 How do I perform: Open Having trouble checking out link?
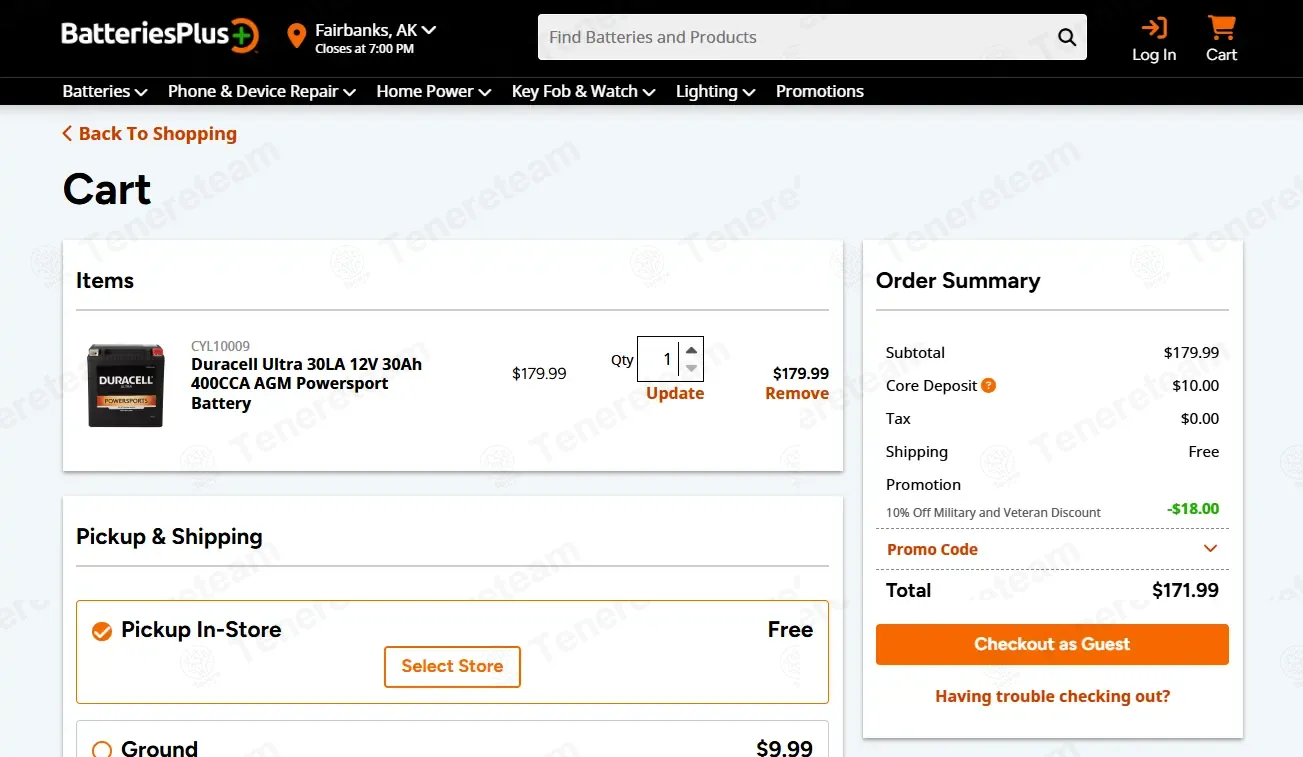1052,696
